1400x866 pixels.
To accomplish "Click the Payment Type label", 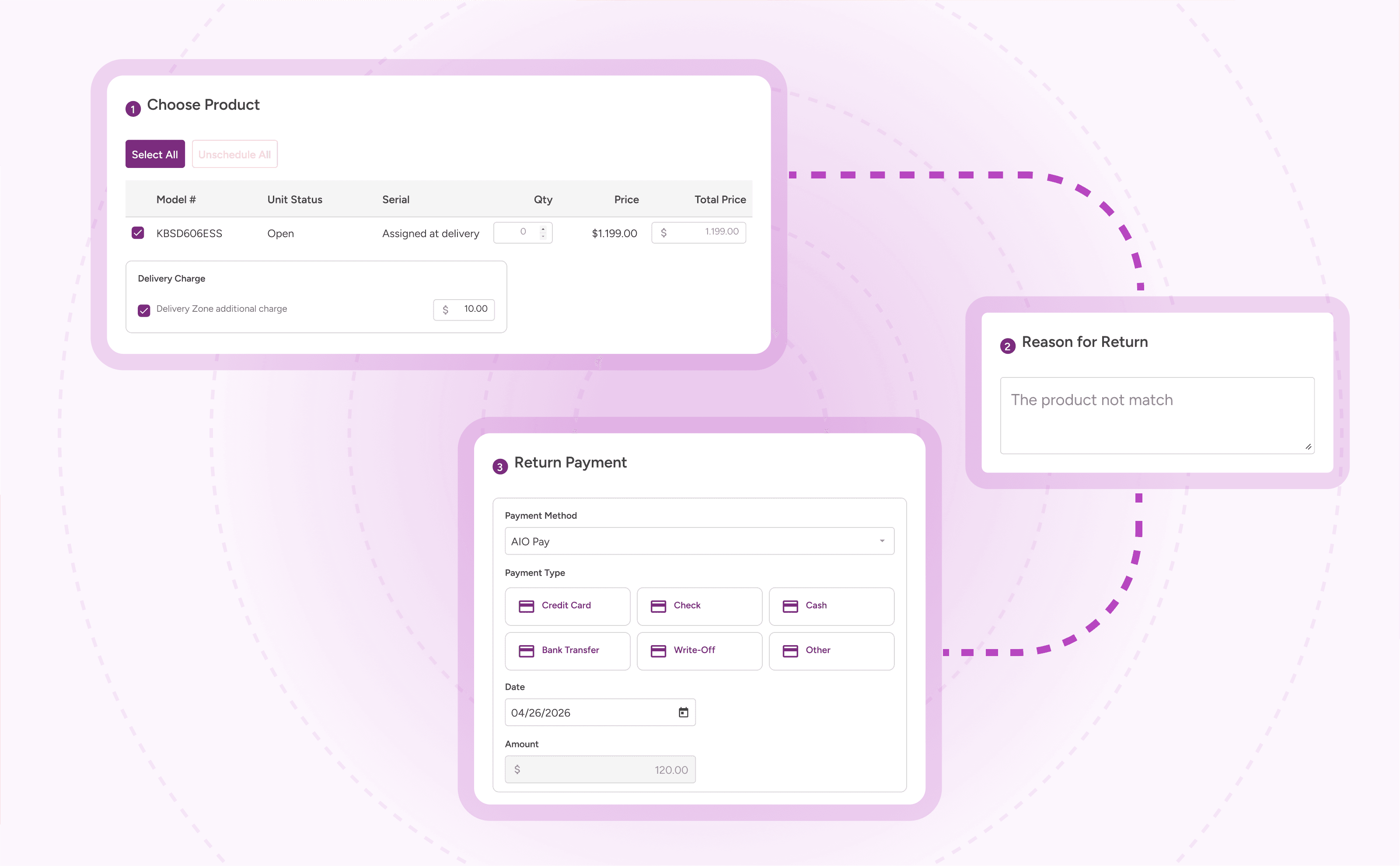I will 535,573.
